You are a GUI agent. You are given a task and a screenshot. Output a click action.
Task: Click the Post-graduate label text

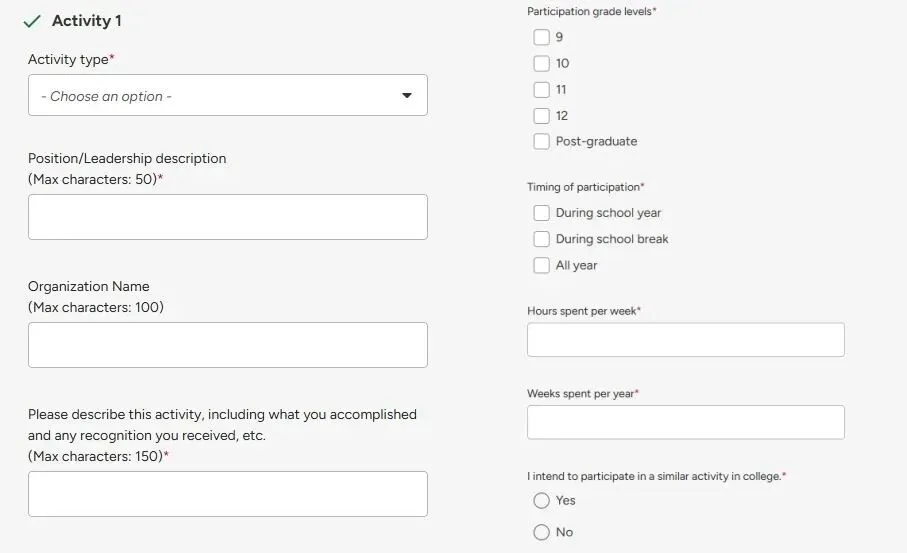click(x=596, y=141)
